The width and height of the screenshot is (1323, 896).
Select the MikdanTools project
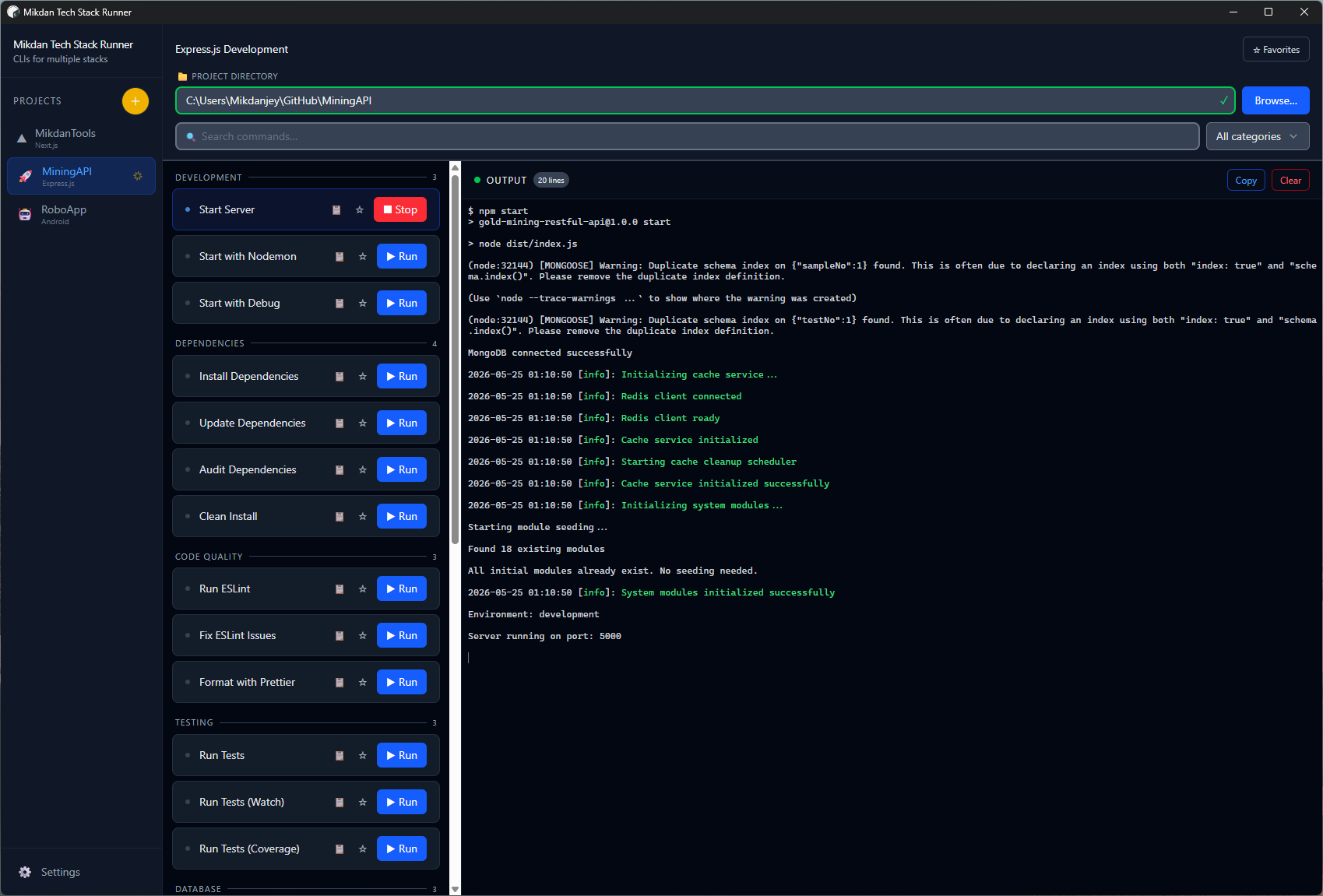tap(81, 138)
